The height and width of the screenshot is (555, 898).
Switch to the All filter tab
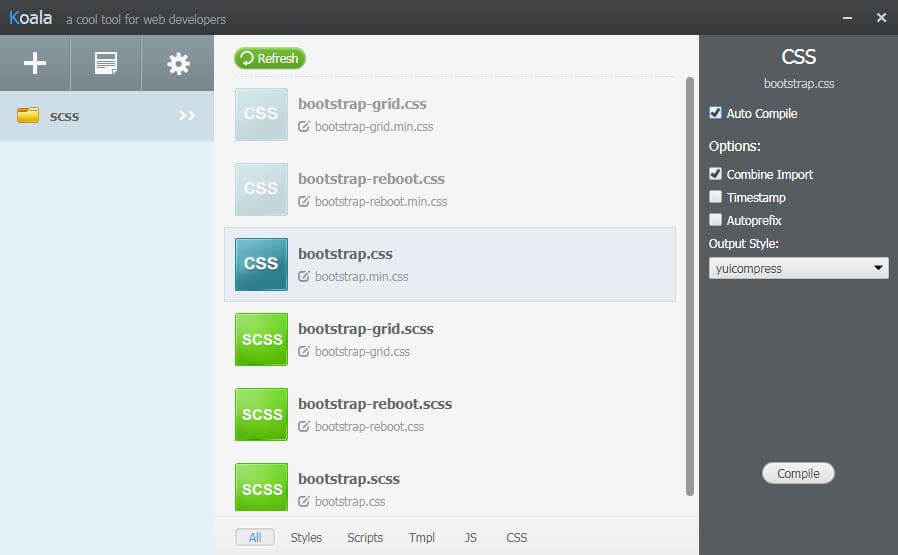pos(255,537)
